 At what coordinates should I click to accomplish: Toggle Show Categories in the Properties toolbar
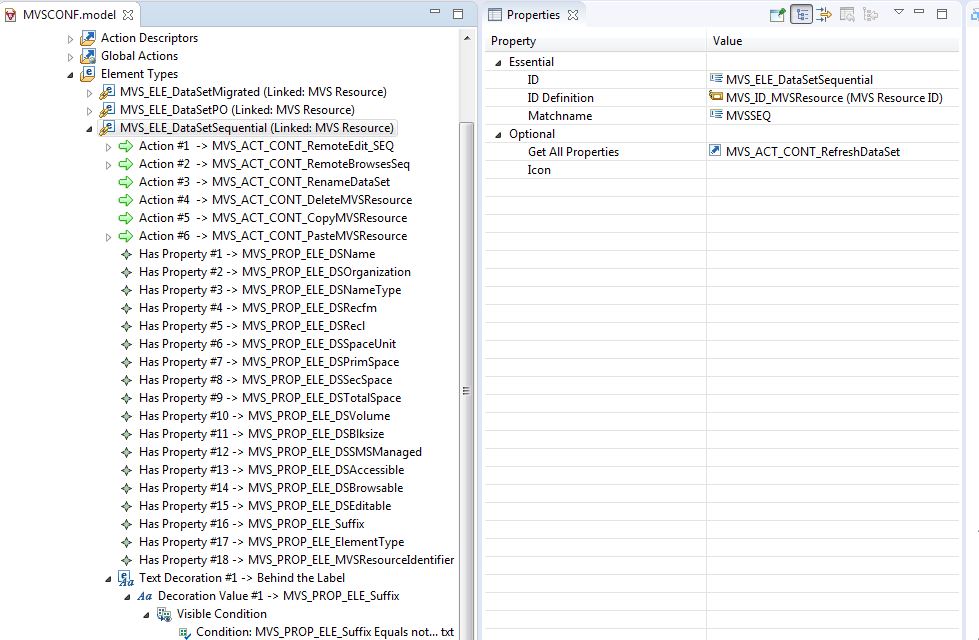click(x=802, y=14)
